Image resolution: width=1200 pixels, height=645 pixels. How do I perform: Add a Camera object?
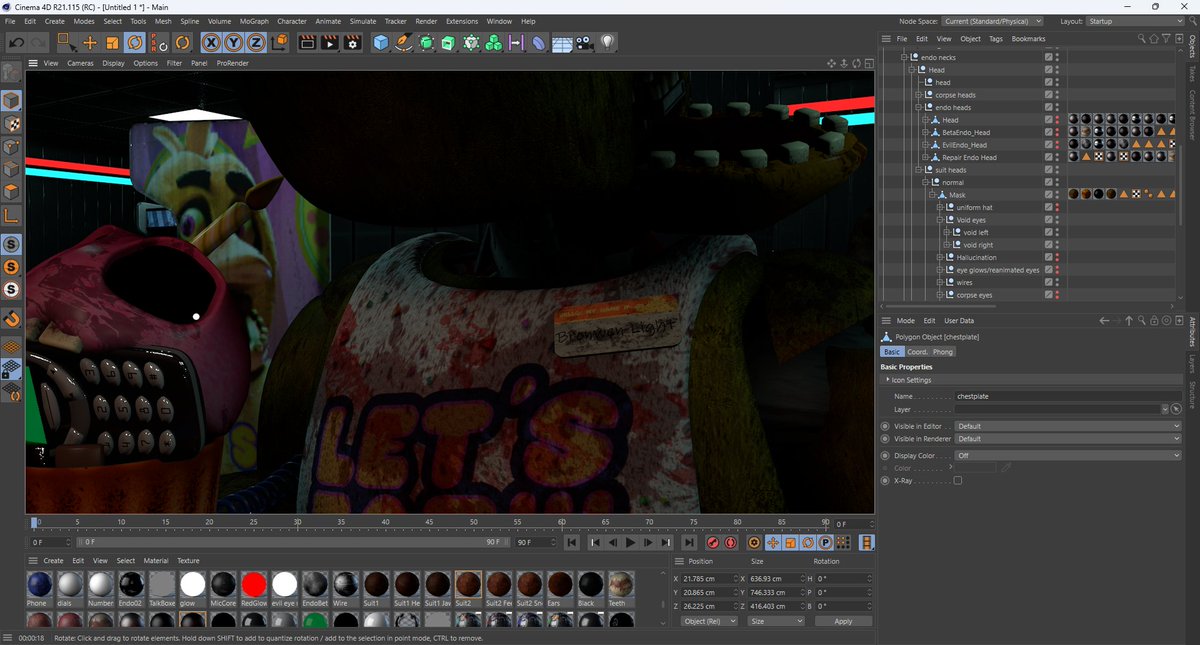click(x=585, y=43)
